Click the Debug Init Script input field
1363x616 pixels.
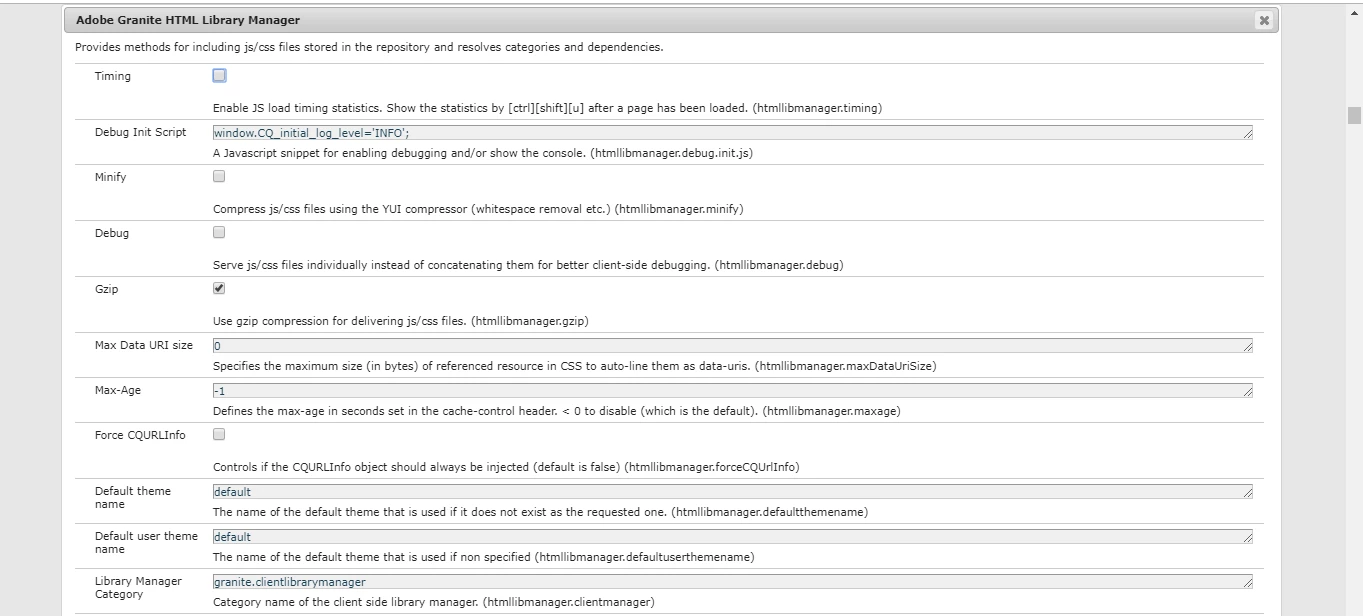(x=732, y=132)
